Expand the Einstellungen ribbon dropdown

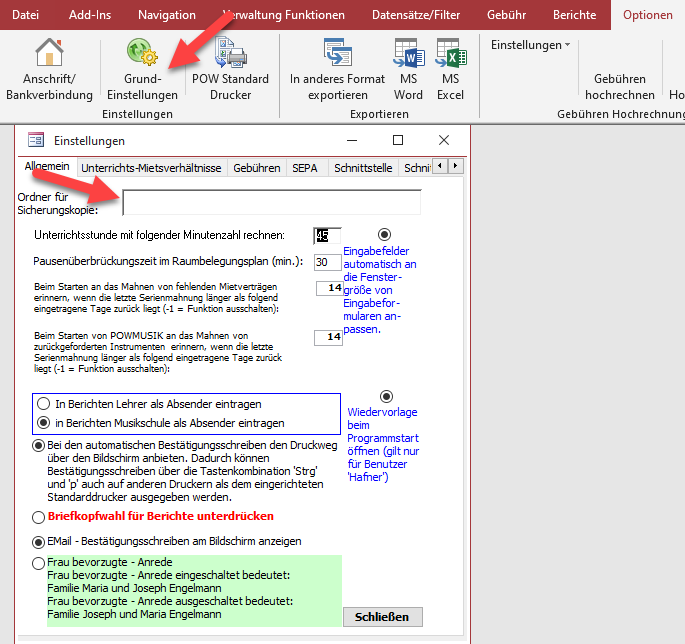pos(531,45)
